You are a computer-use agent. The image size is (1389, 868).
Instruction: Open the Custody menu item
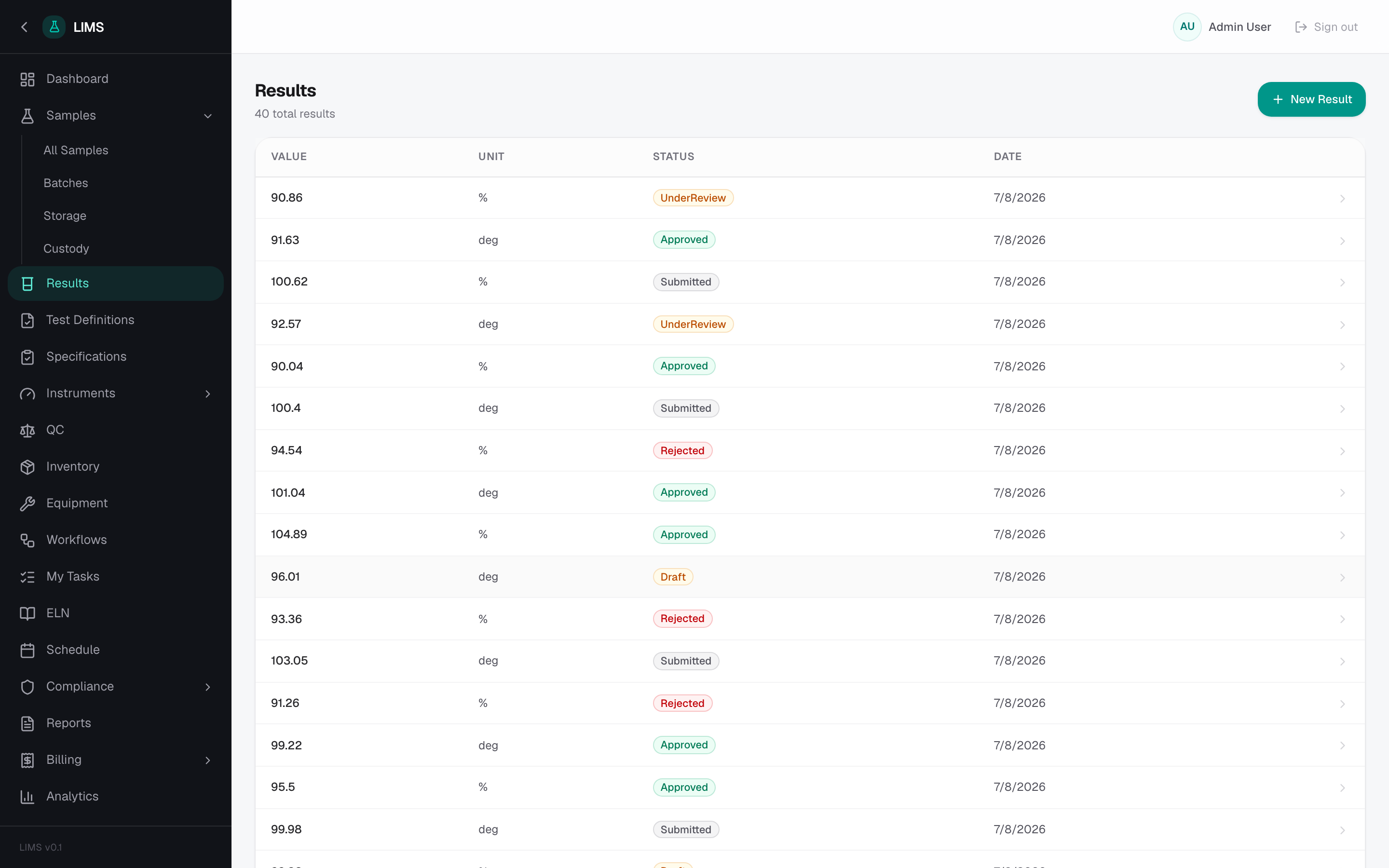tap(66, 248)
